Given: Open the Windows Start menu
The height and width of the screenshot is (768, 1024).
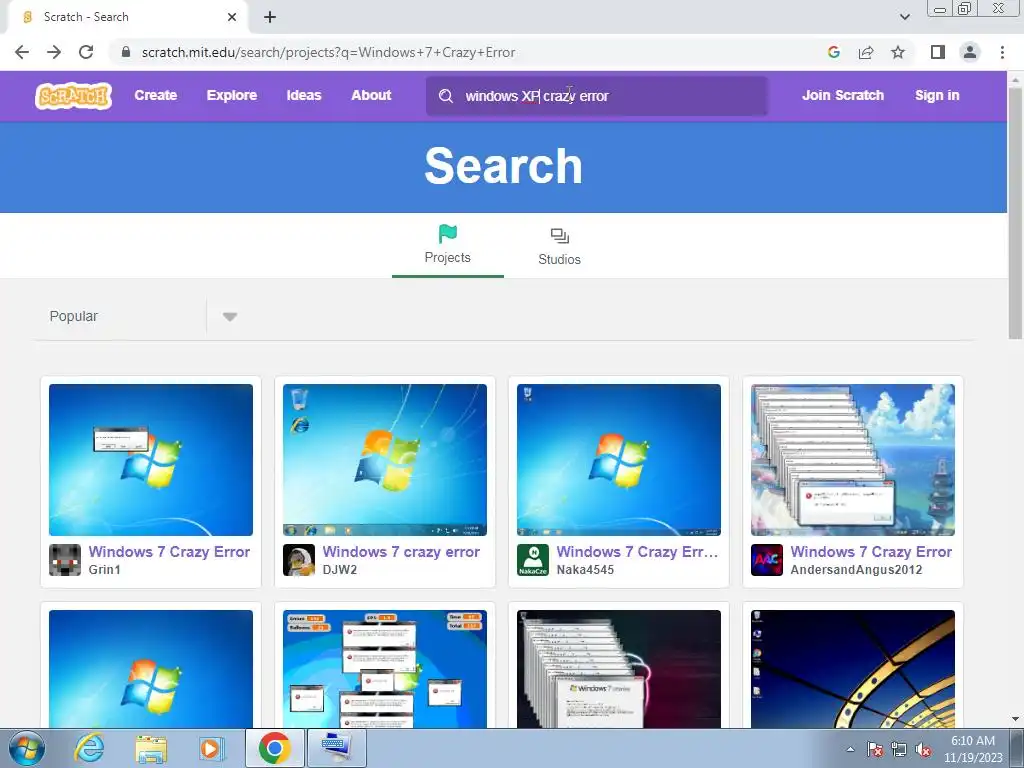Looking at the screenshot, I should (x=27, y=748).
